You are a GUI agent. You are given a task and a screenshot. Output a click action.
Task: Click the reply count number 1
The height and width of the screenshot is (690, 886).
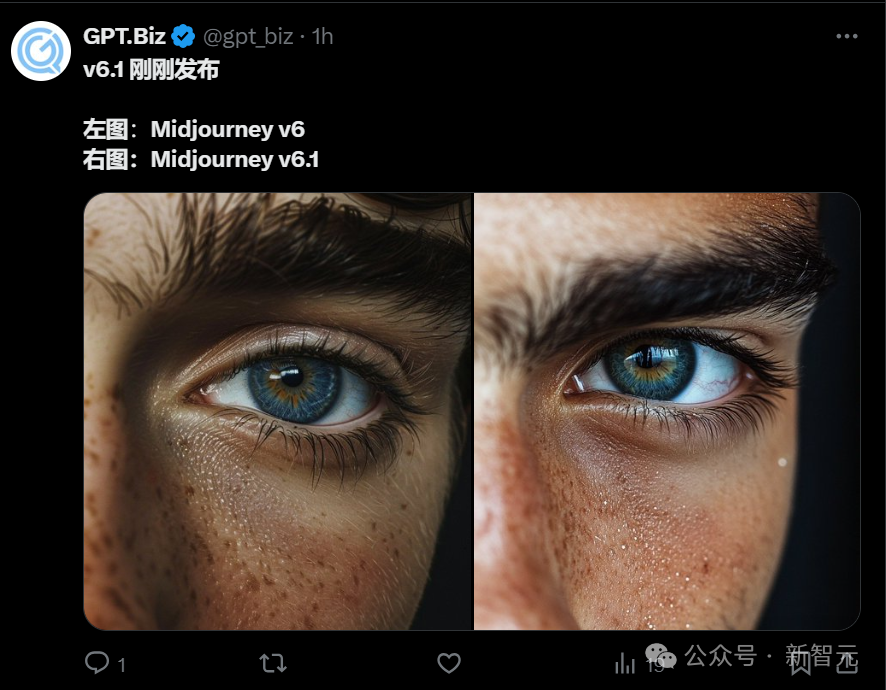coord(122,663)
